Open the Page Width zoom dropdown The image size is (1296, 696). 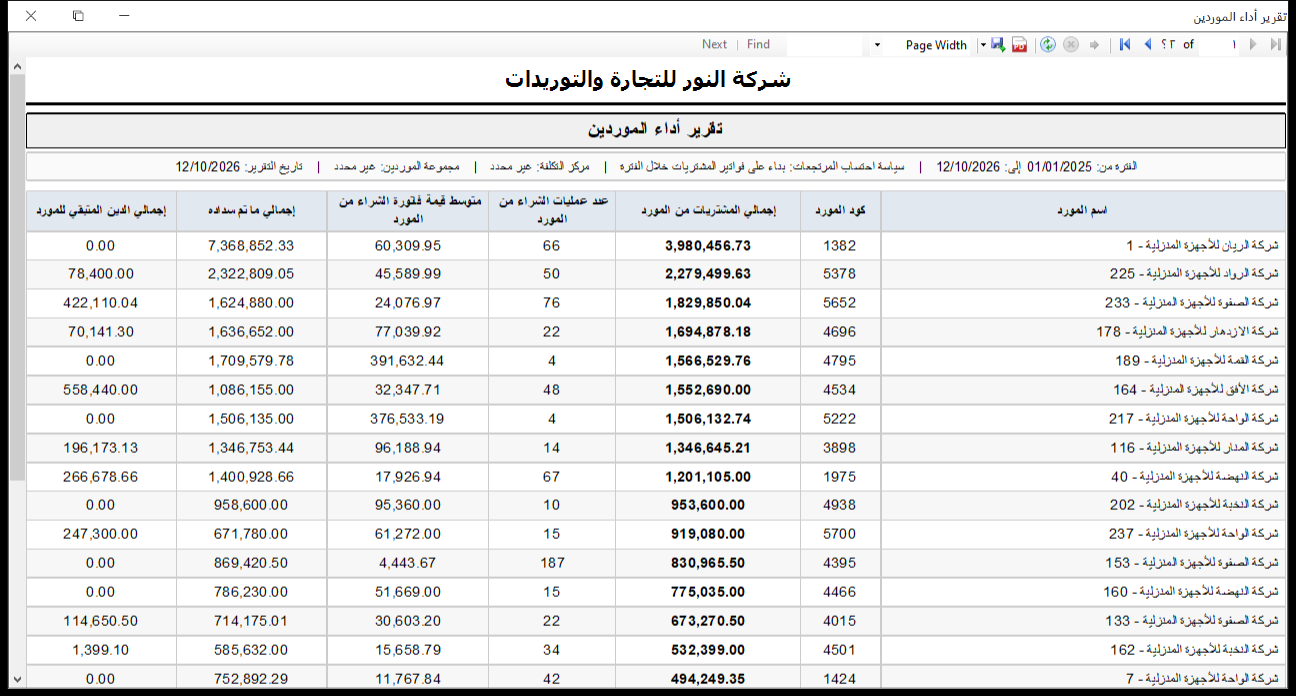878,45
